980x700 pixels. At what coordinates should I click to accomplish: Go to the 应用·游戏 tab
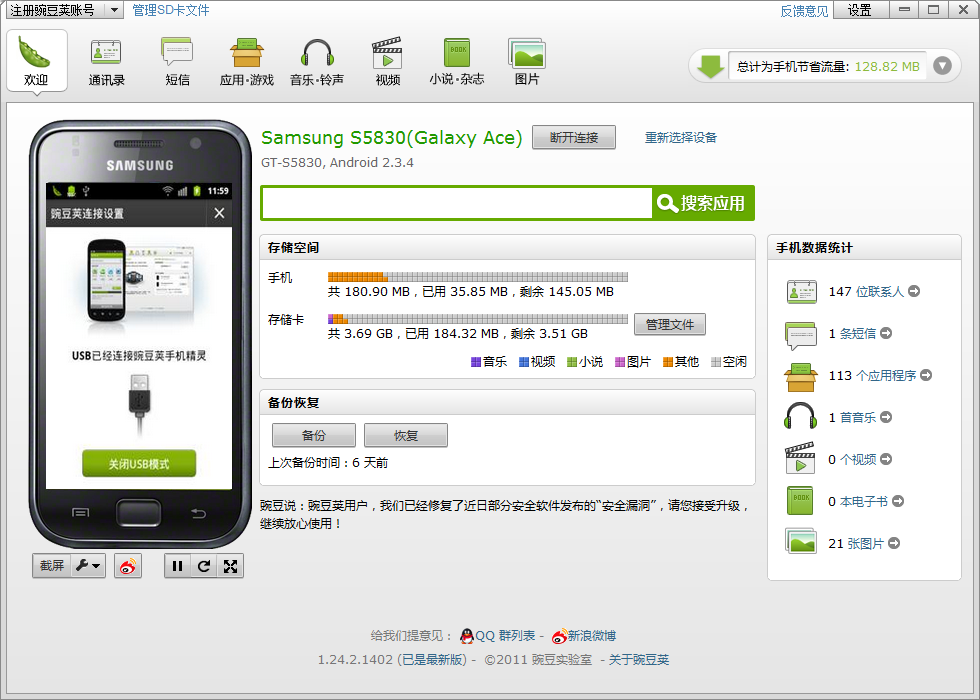pyautogui.click(x=246, y=61)
